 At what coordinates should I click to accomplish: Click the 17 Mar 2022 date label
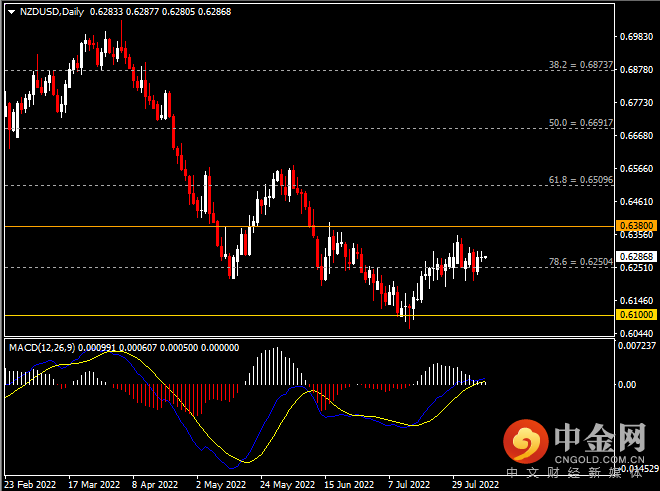[x=94, y=485]
